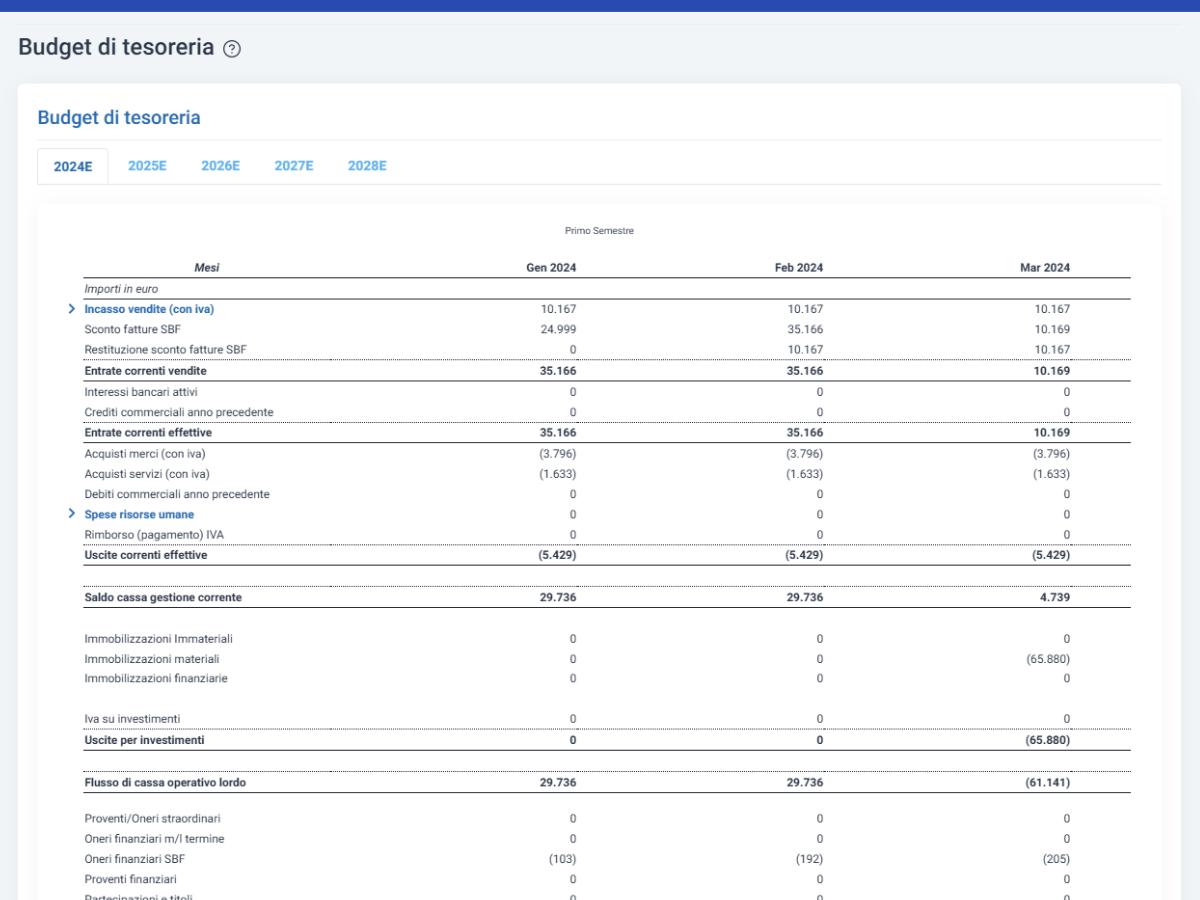Screen dimensions: 1200x900
Task: Open the help icon beside Budget di tesoreria
Action: [232, 48]
